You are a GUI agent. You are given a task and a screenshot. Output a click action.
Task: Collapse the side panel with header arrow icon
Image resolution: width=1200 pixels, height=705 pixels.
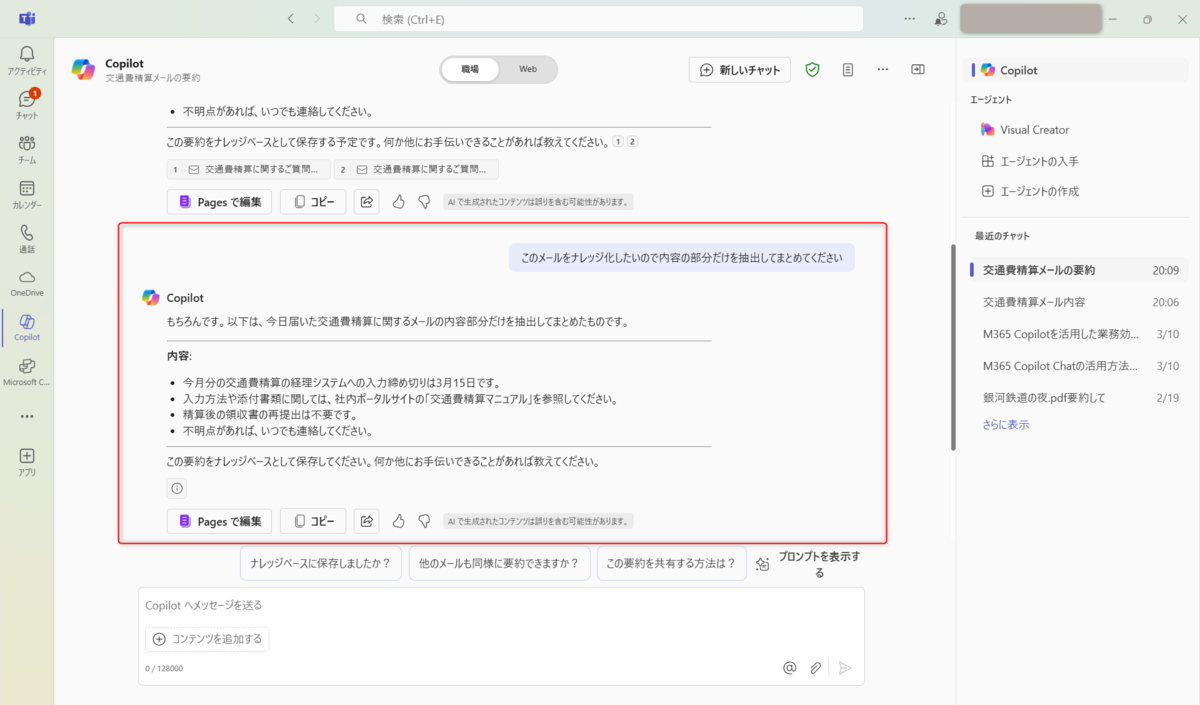click(x=917, y=69)
